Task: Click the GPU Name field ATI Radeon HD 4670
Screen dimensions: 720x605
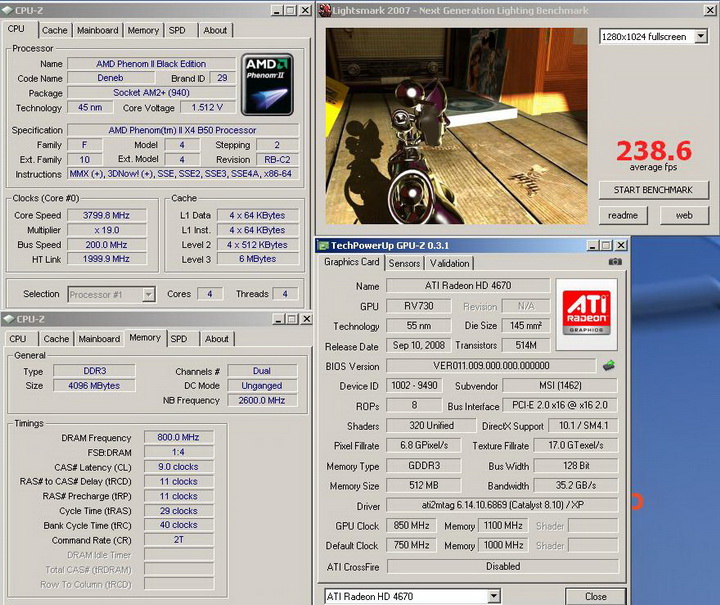Action: (x=468, y=286)
